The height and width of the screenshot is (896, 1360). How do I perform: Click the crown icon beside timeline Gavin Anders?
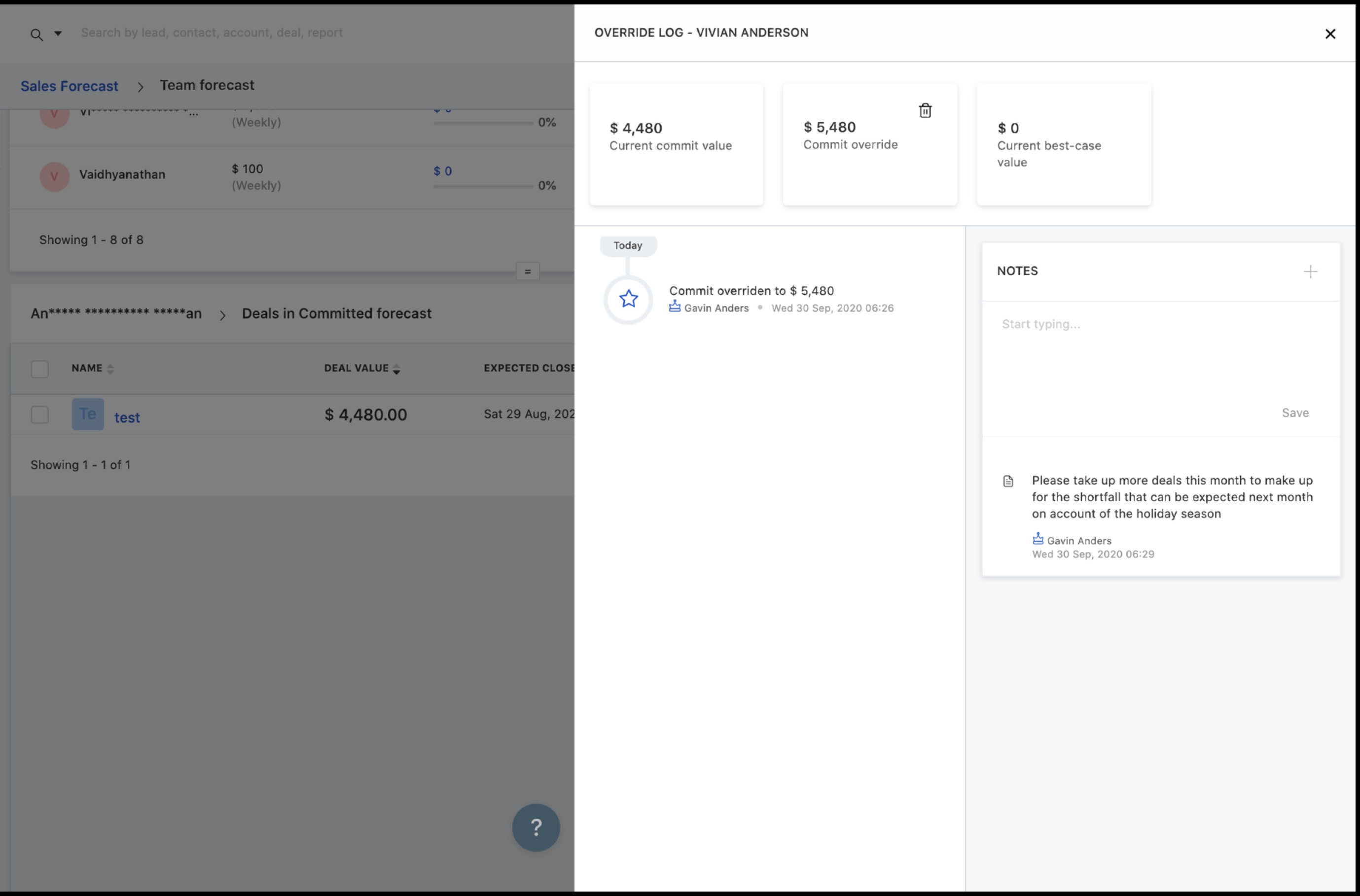(x=675, y=306)
